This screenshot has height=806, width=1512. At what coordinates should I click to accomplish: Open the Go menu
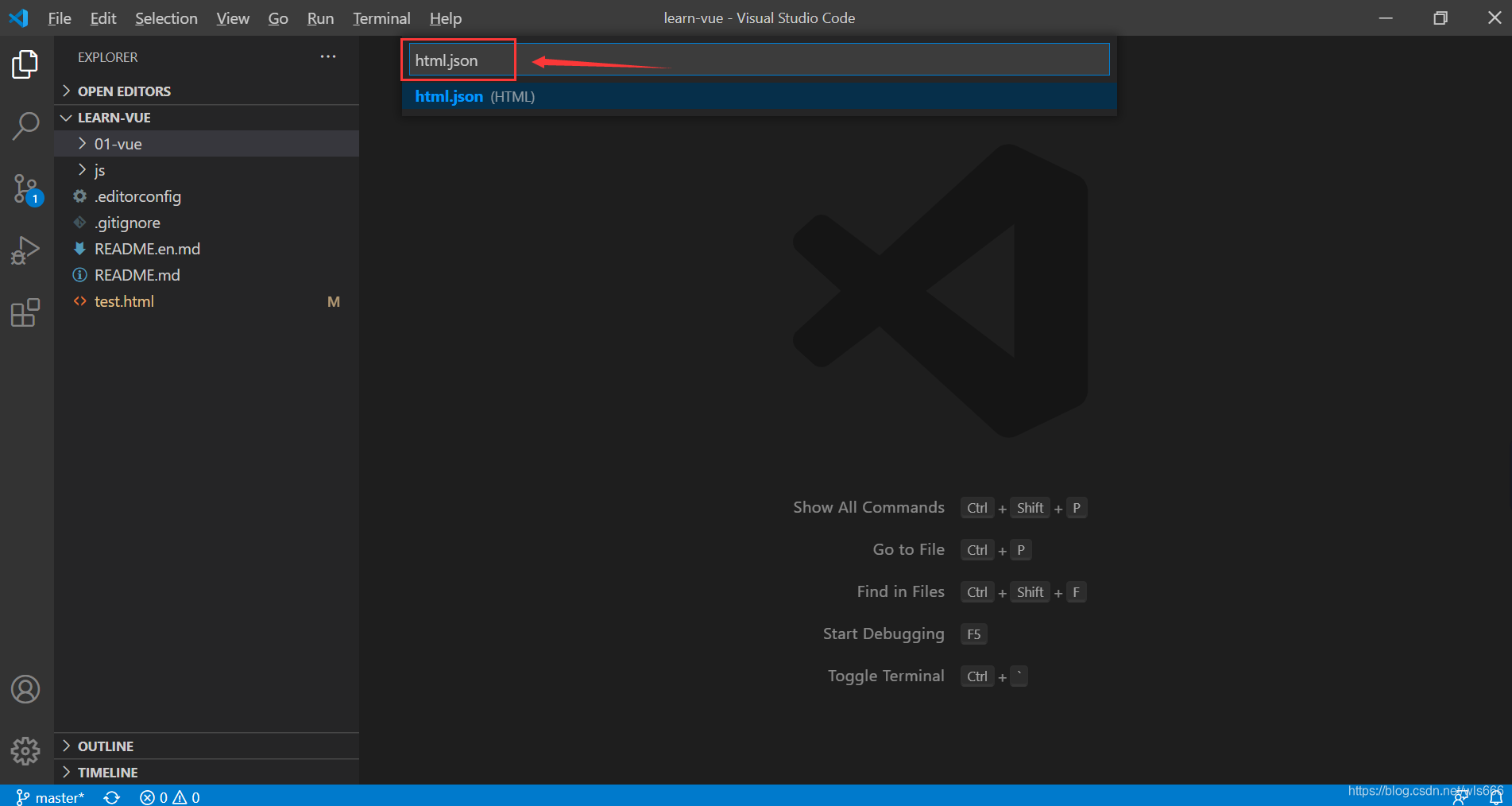278,17
